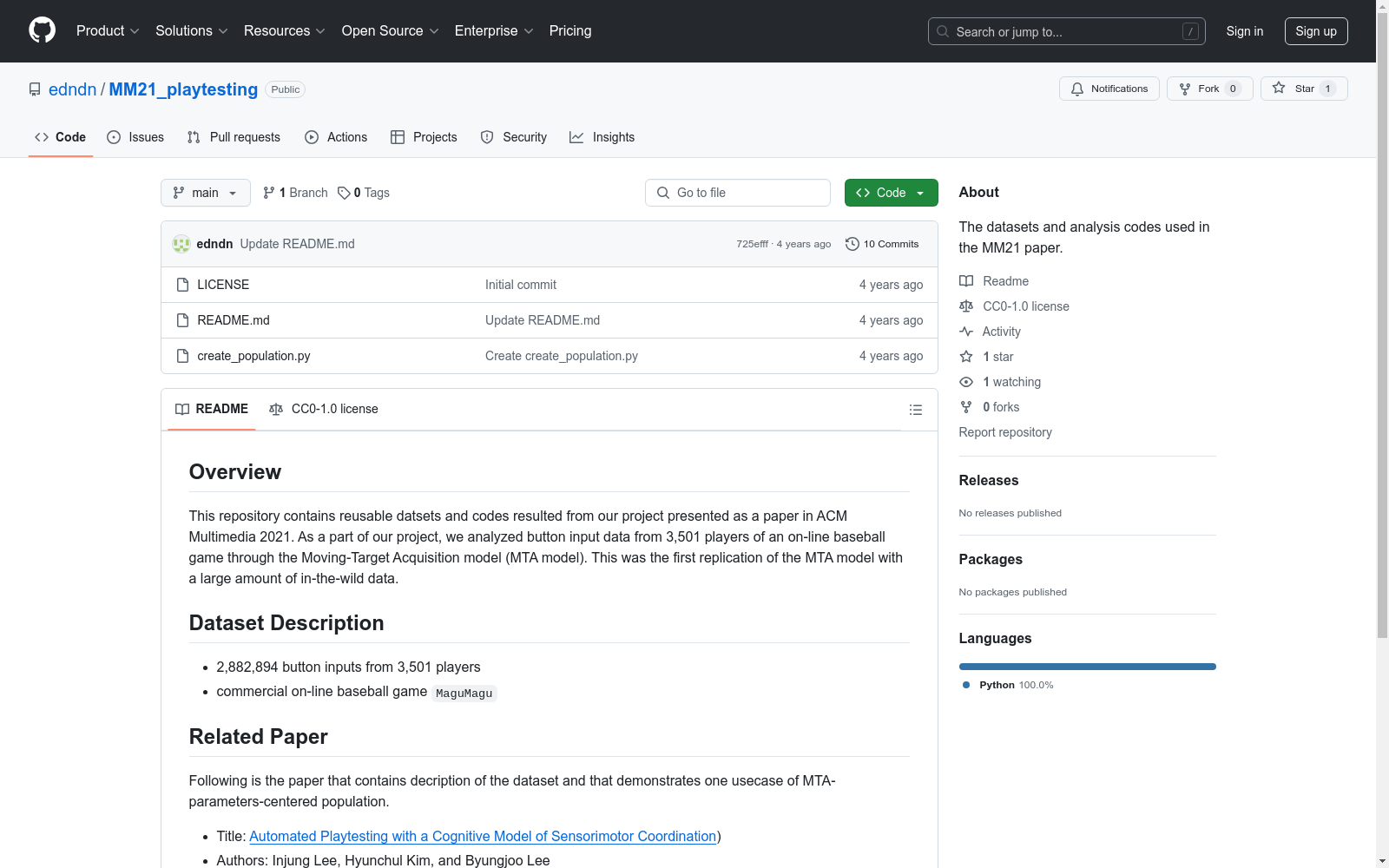Click the fork icon beside 0 forks
The image size is (1389, 868).
(x=966, y=407)
